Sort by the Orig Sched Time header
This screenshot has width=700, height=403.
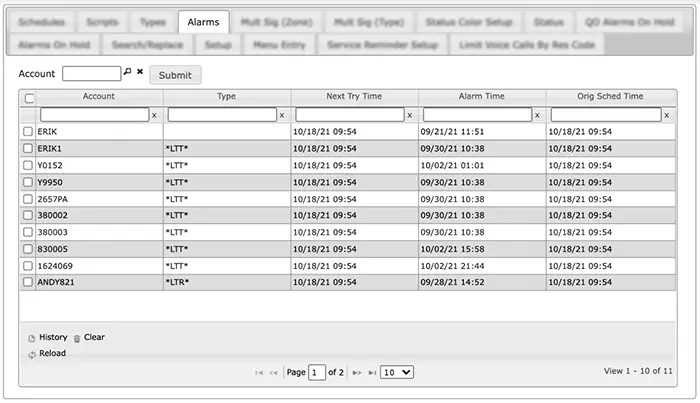[x=610, y=96]
